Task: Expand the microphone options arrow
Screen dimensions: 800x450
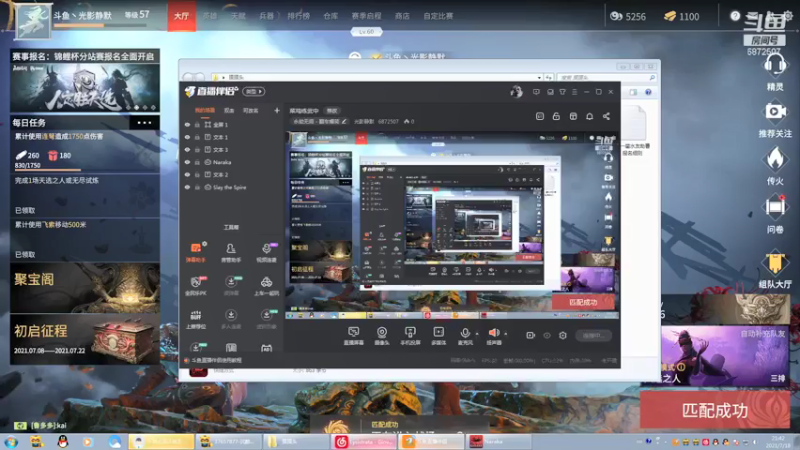Action: (x=477, y=334)
